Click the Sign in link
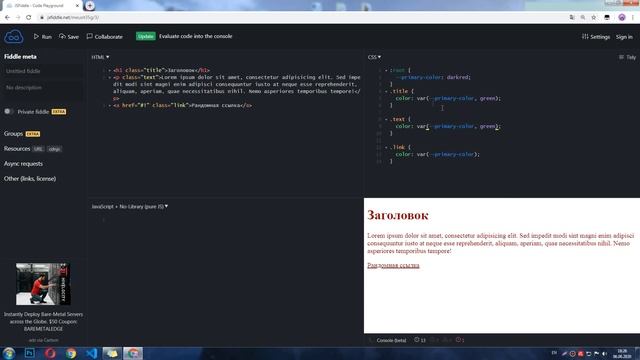The height and width of the screenshot is (360, 640). click(x=624, y=37)
